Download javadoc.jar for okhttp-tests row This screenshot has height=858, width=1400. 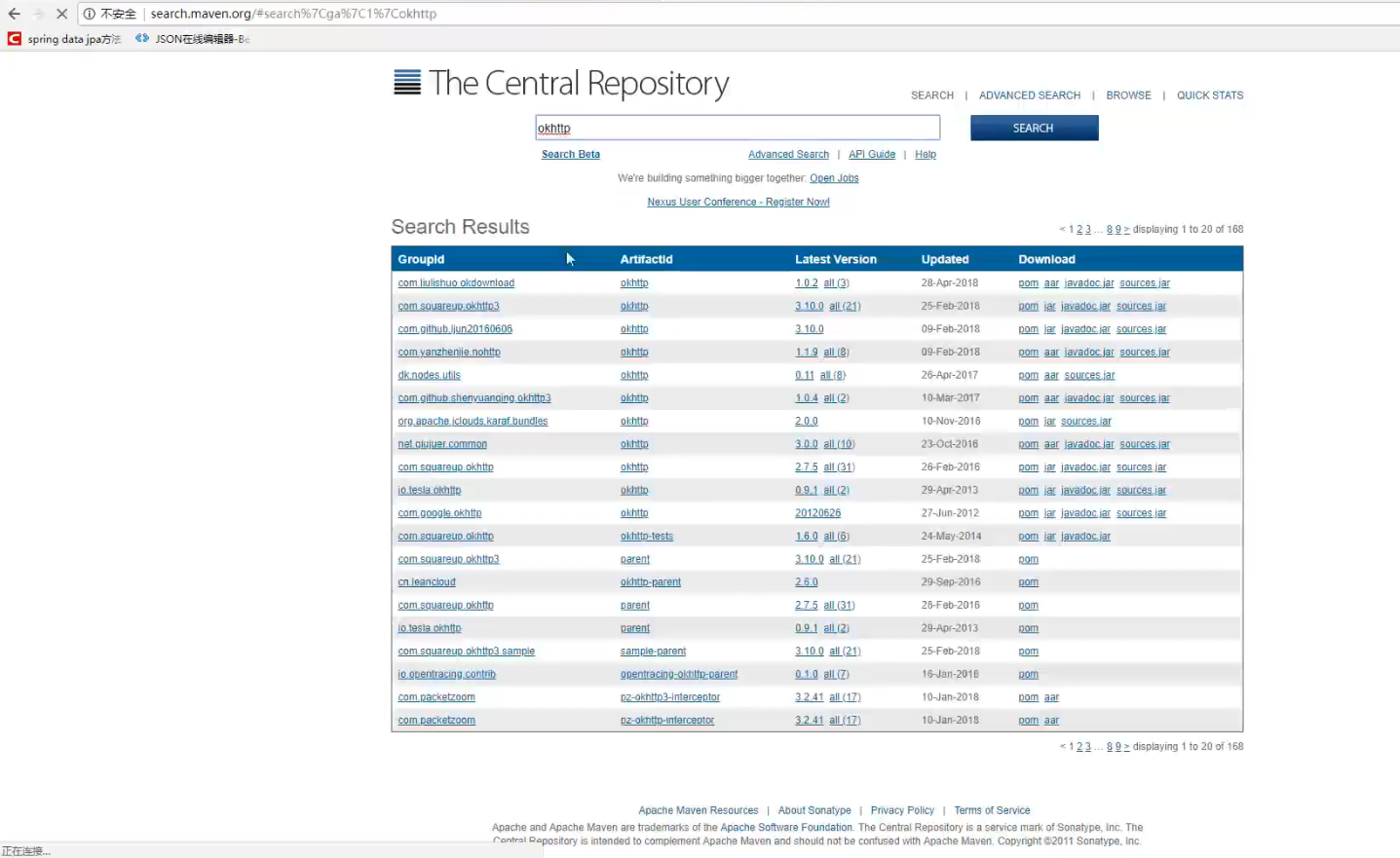[x=1085, y=537]
